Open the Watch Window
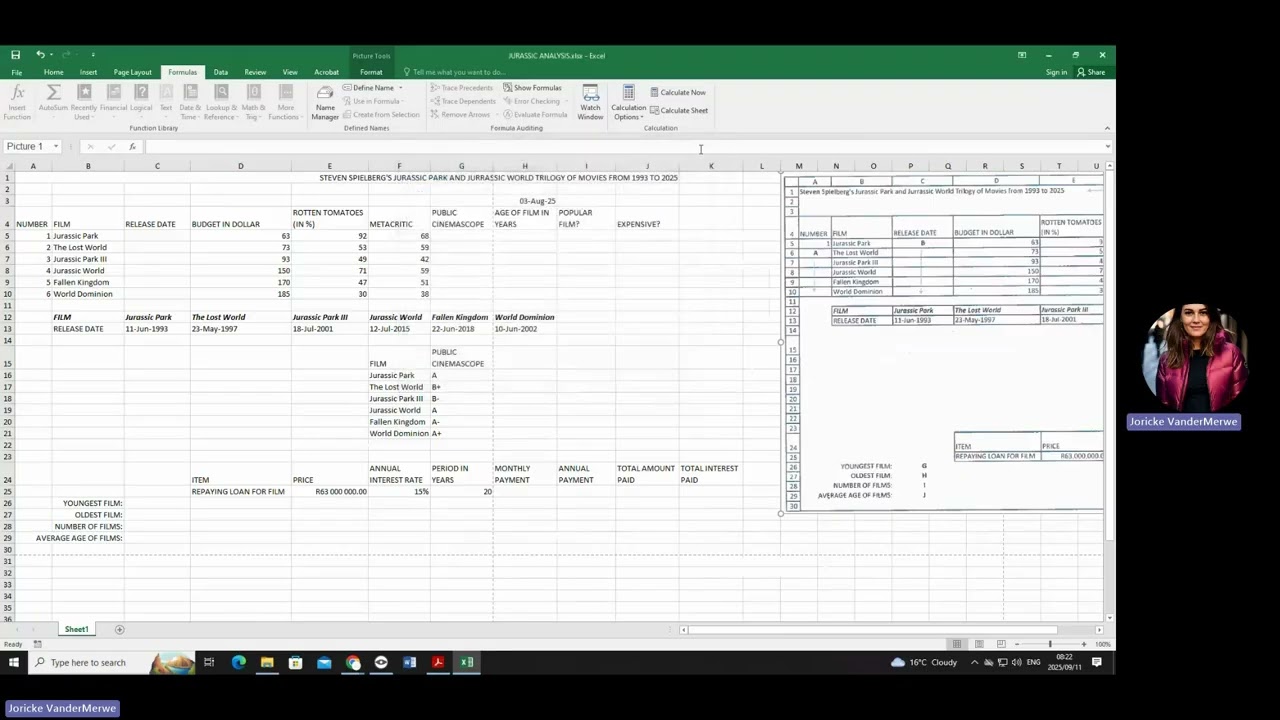Screen dimensions: 1280x720 pos(590,102)
